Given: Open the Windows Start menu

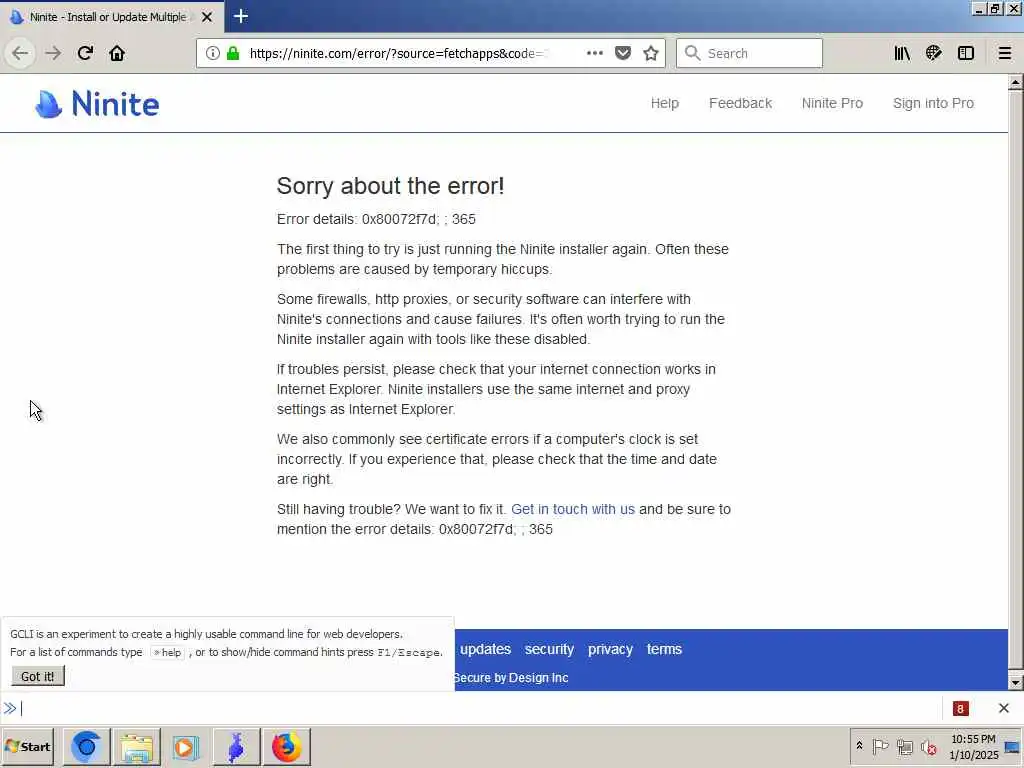Looking at the screenshot, I should 27,746.
